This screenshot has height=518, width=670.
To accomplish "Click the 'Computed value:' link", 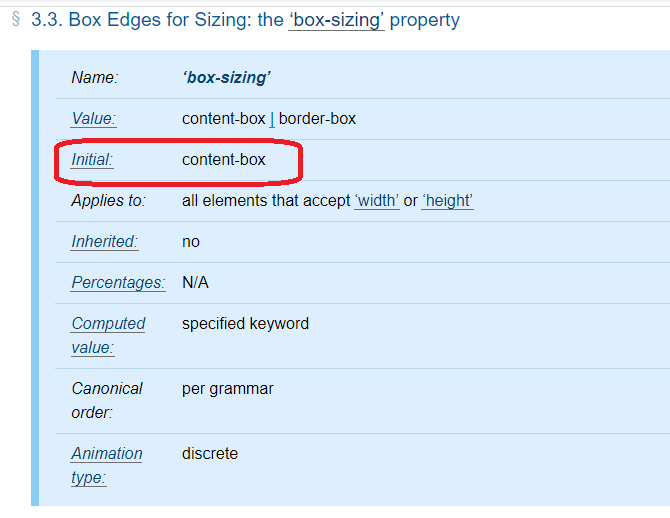I will coord(108,336).
